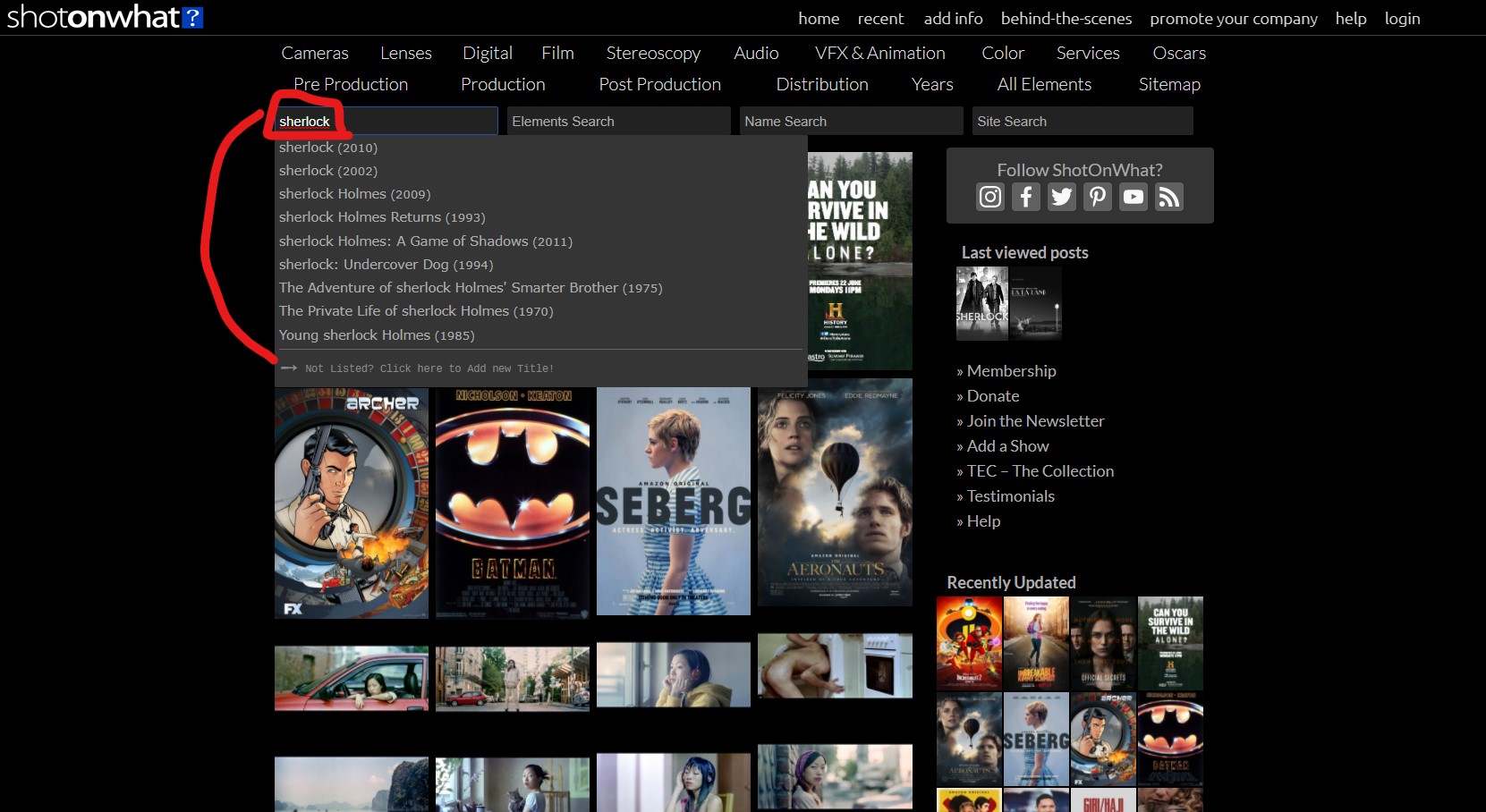Screen dimensions: 1486x812
Task: Open Sherlock last viewed post thumbnail
Action: (981, 303)
